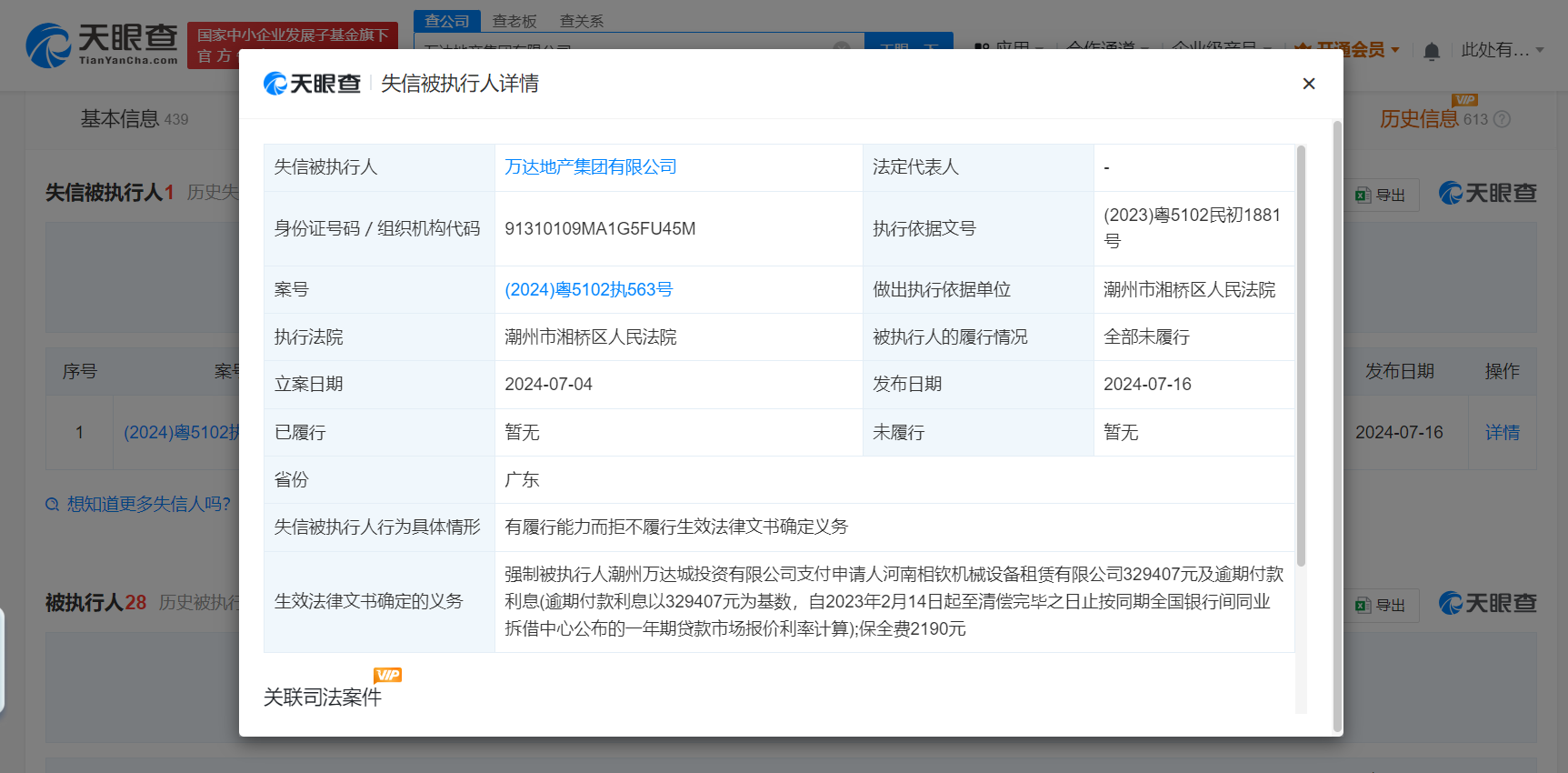
Task: Click the 天眼查 watermark logo beside 失信被执行人 导出
Action: pyautogui.click(x=1488, y=194)
